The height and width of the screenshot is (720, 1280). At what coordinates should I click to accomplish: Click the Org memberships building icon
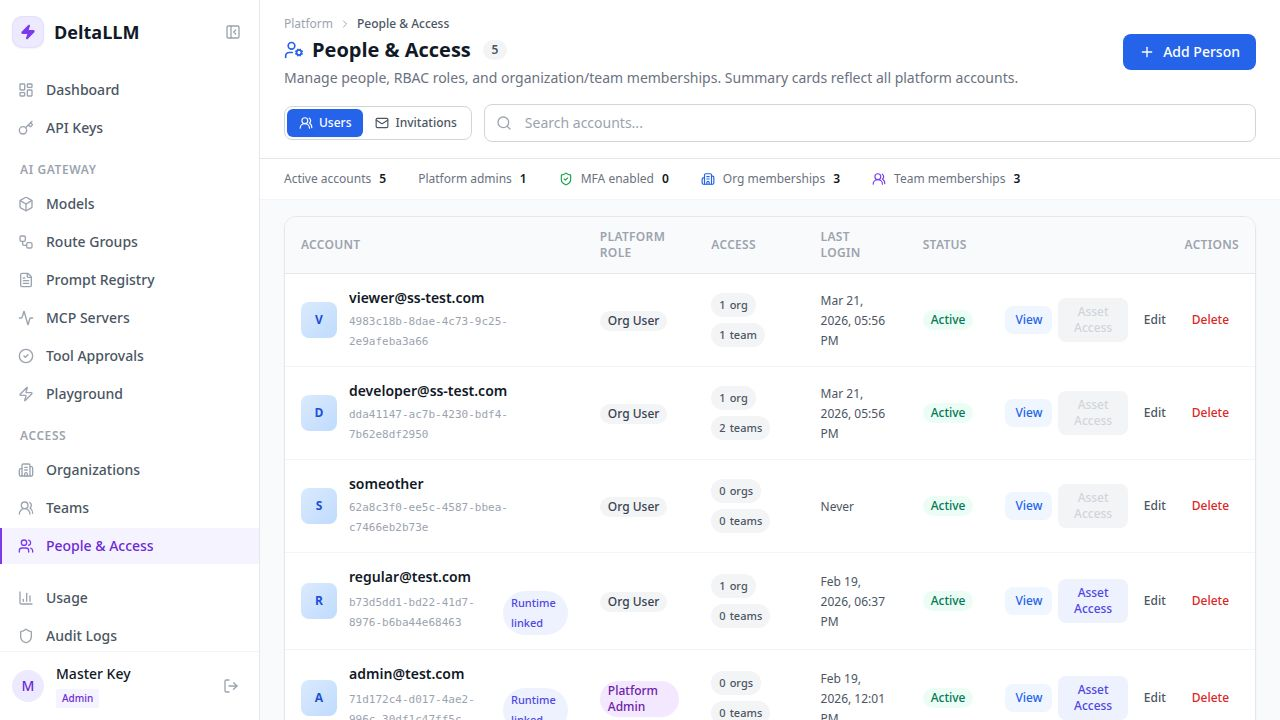pos(708,179)
